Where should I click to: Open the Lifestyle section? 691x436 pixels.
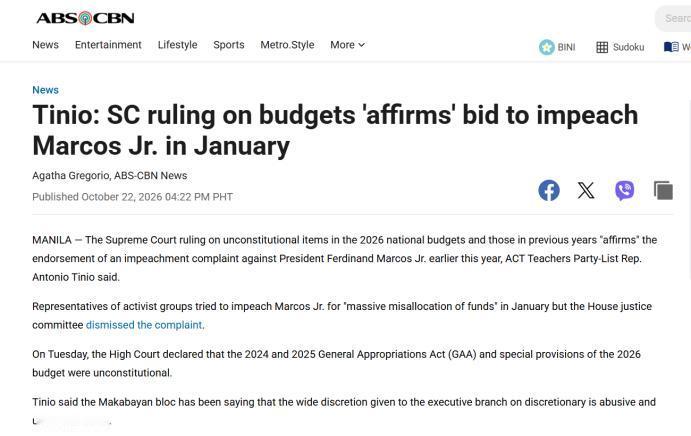pos(178,45)
